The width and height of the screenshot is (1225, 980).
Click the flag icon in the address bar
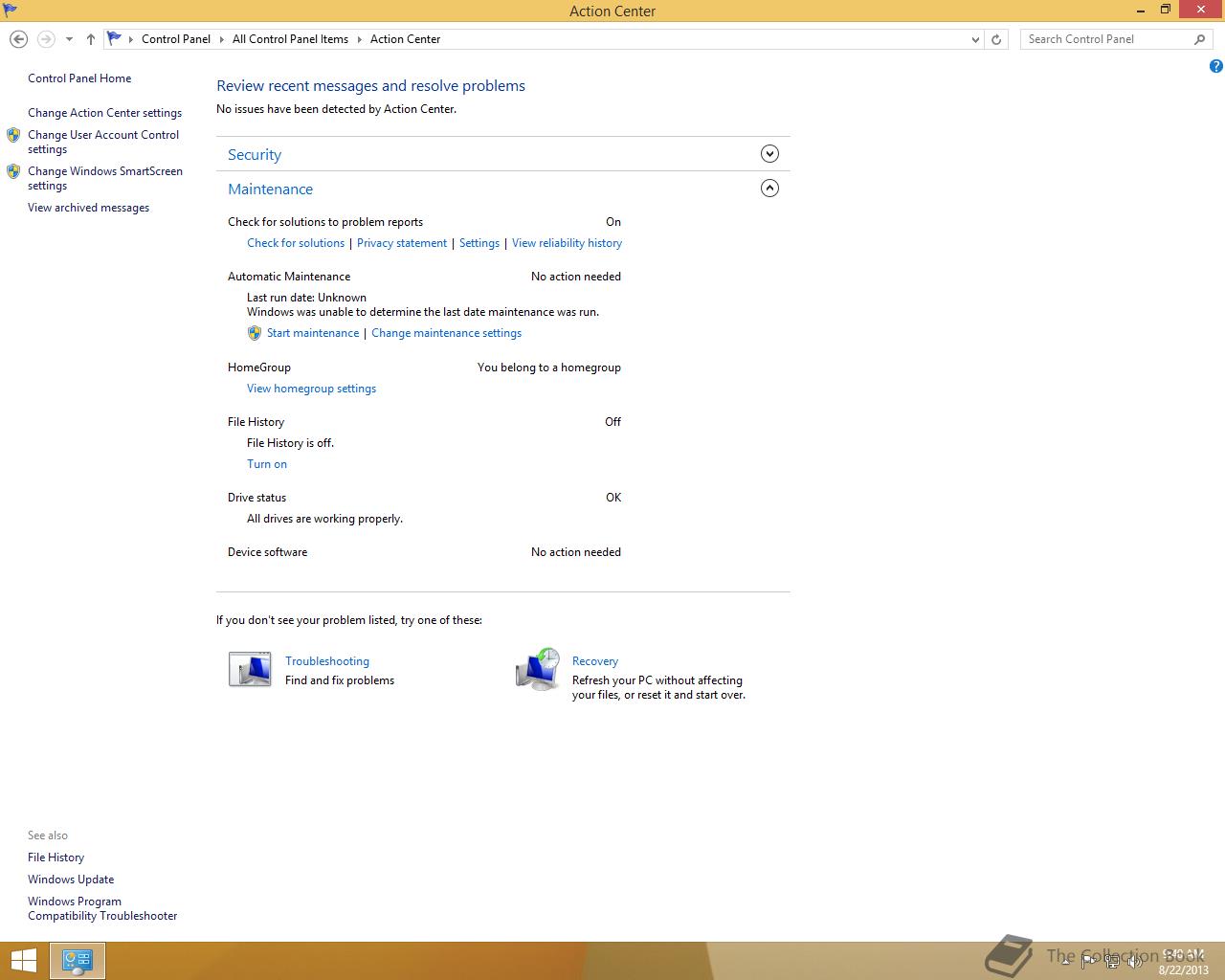tap(114, 39)
